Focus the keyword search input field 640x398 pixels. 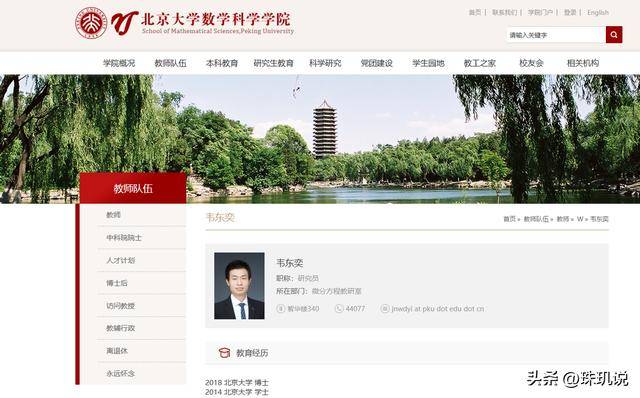pos(556,35)
